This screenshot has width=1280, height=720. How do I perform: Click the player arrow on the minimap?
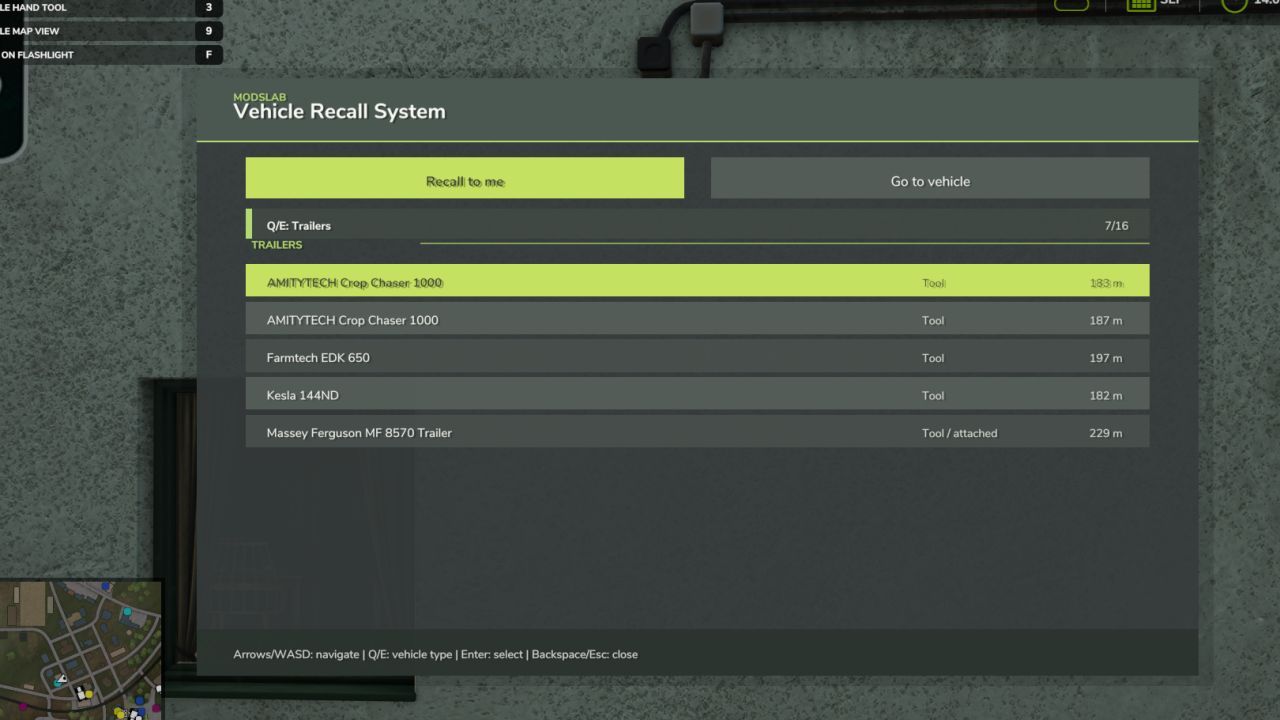tap(60, 680)
